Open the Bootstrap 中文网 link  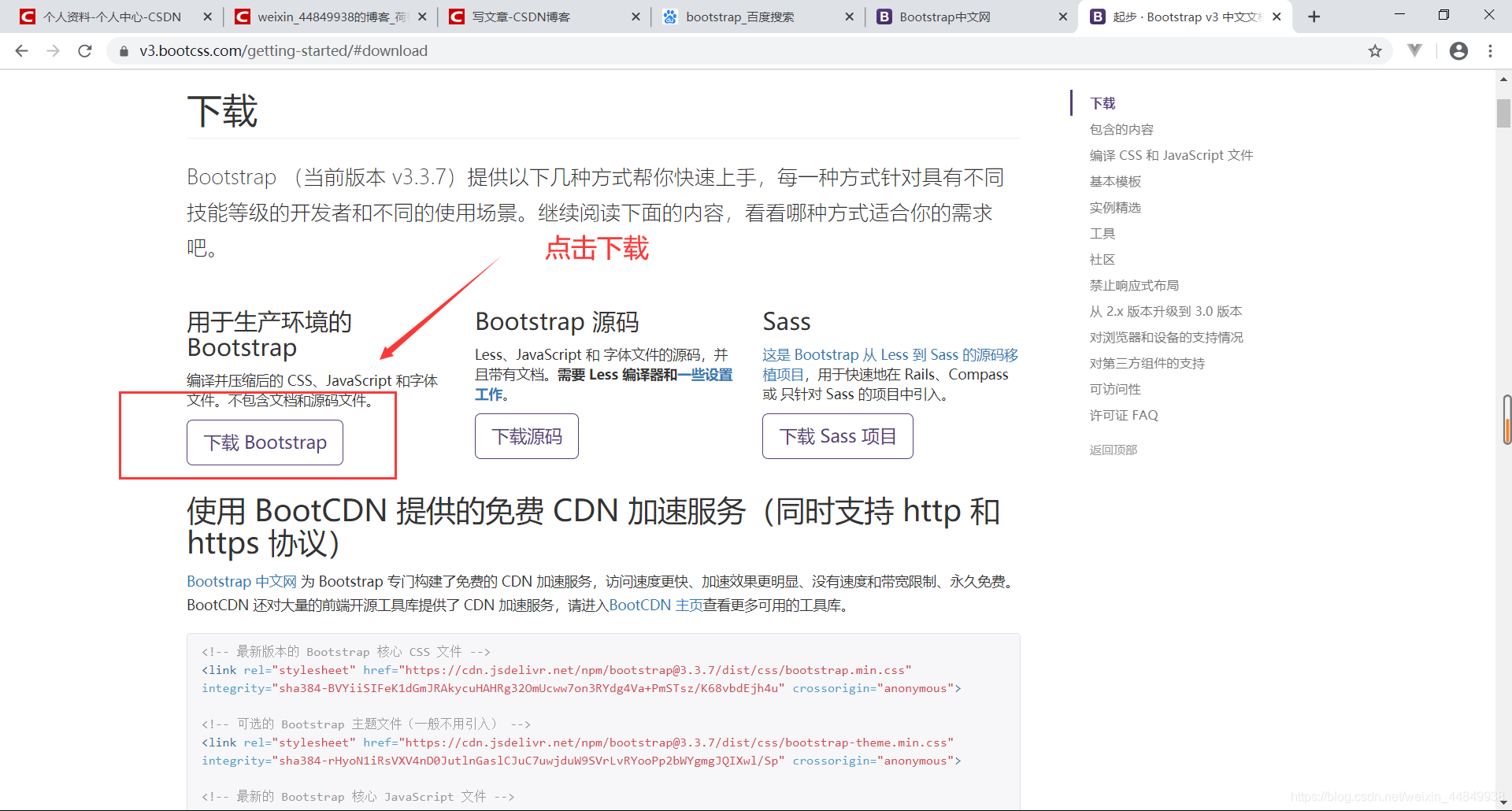point(242,581)
